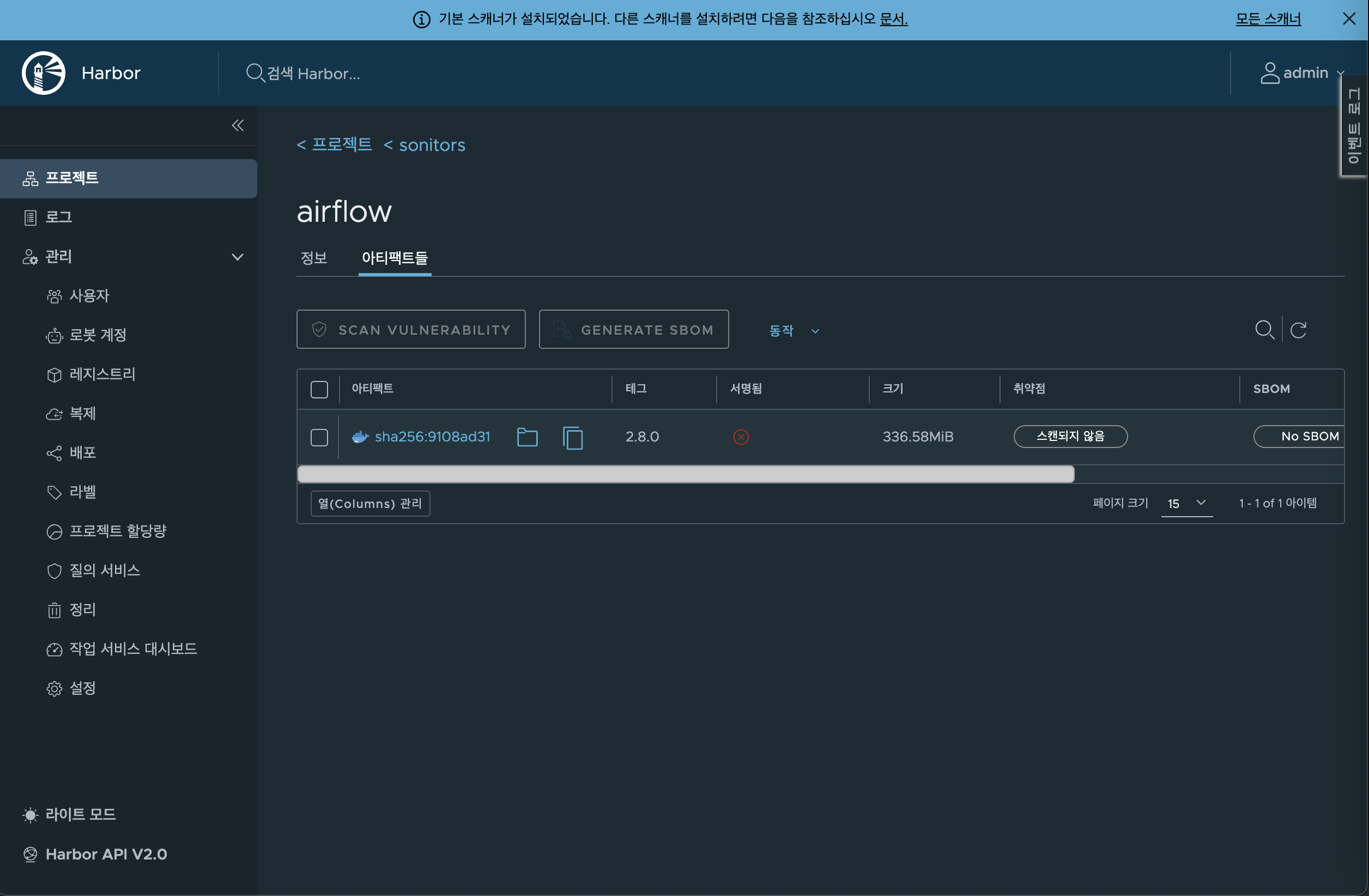The width and height of the screenshot is (1369, 896).
Task: Open the page size 15 dropdown
Action: [1186, 503]
